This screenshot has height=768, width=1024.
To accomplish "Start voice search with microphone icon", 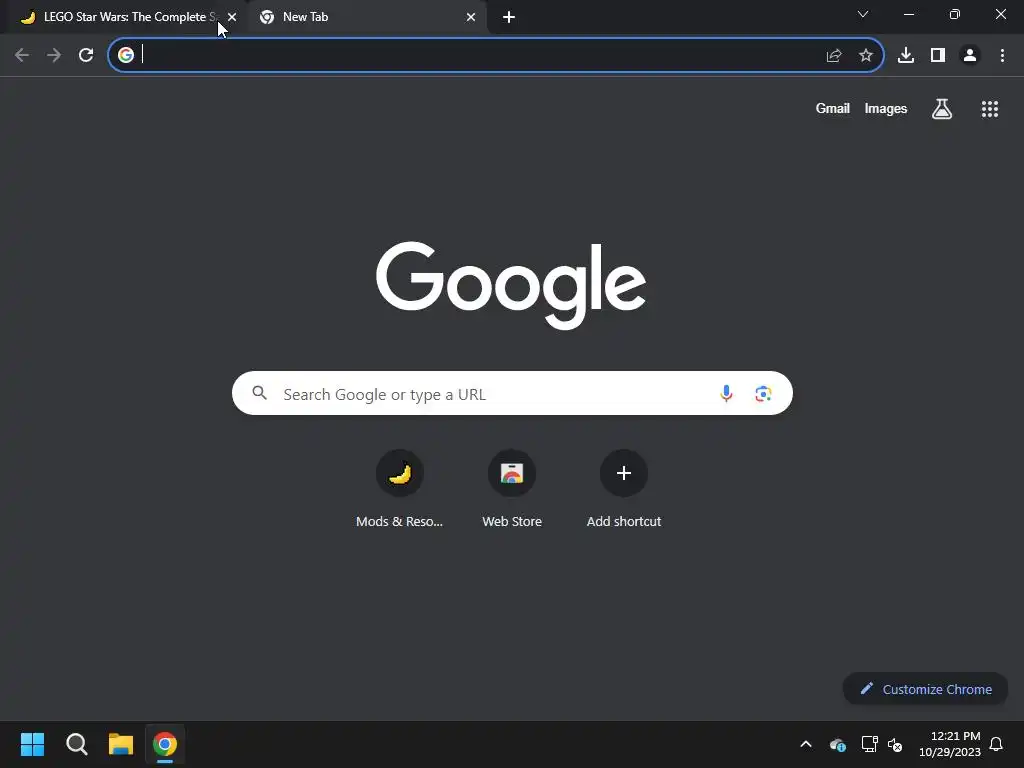I will (x=726, y=393).
